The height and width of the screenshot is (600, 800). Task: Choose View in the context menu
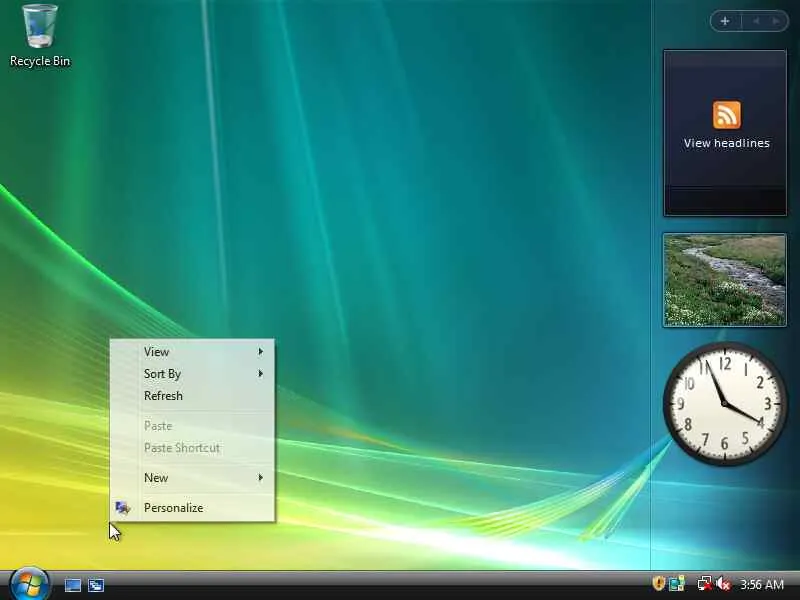192,352
